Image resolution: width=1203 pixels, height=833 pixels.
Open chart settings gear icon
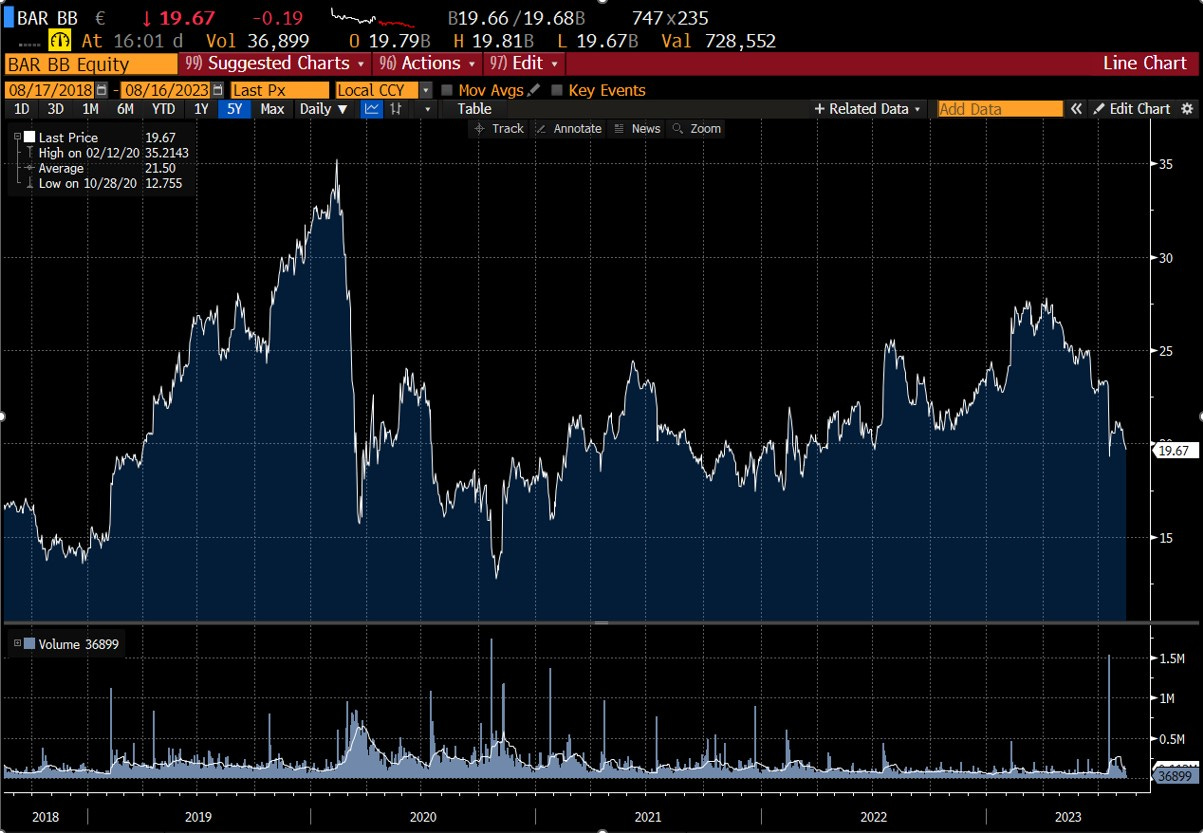pyautogui.click(x=1188, y=109)
